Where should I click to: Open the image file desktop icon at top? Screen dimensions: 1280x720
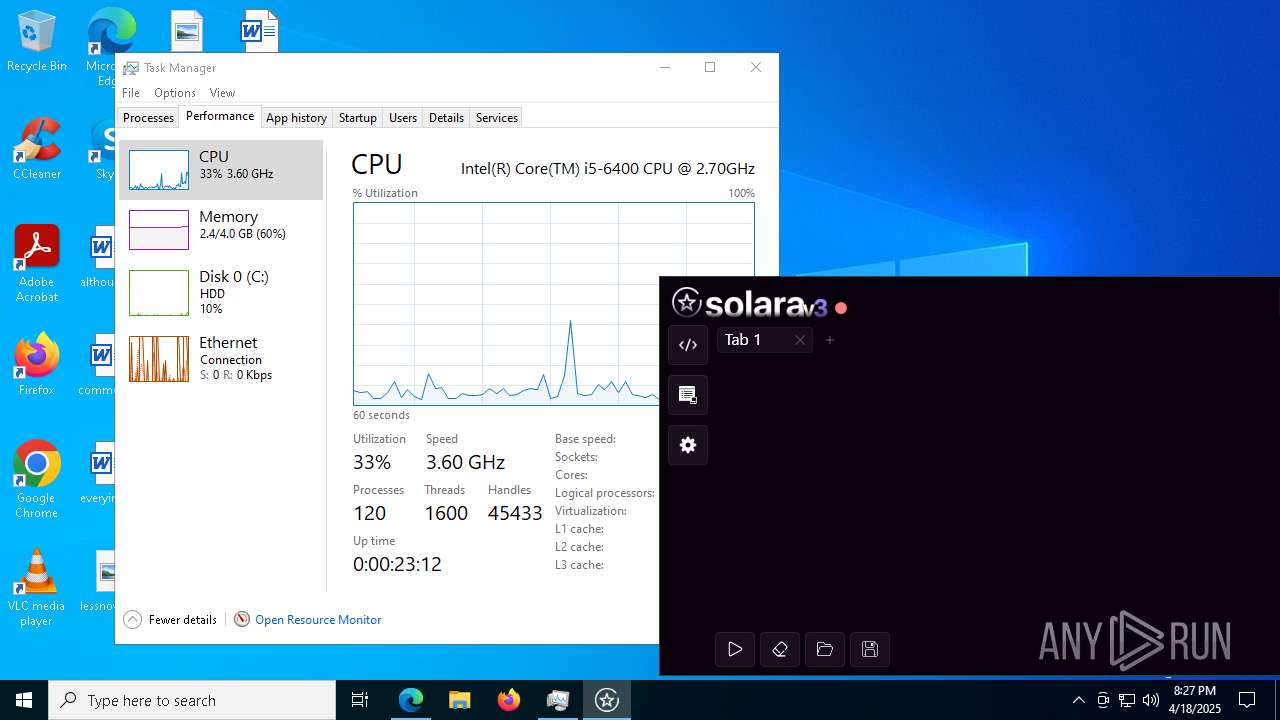[x=186, y=30]
